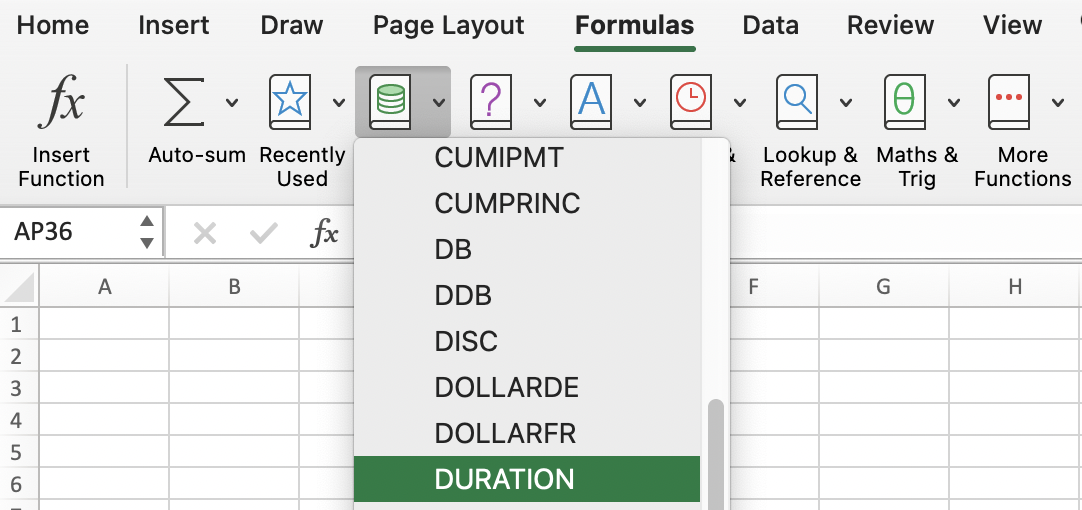Select row 3 header
1082x510 pixels.
[x=19, y=388]
